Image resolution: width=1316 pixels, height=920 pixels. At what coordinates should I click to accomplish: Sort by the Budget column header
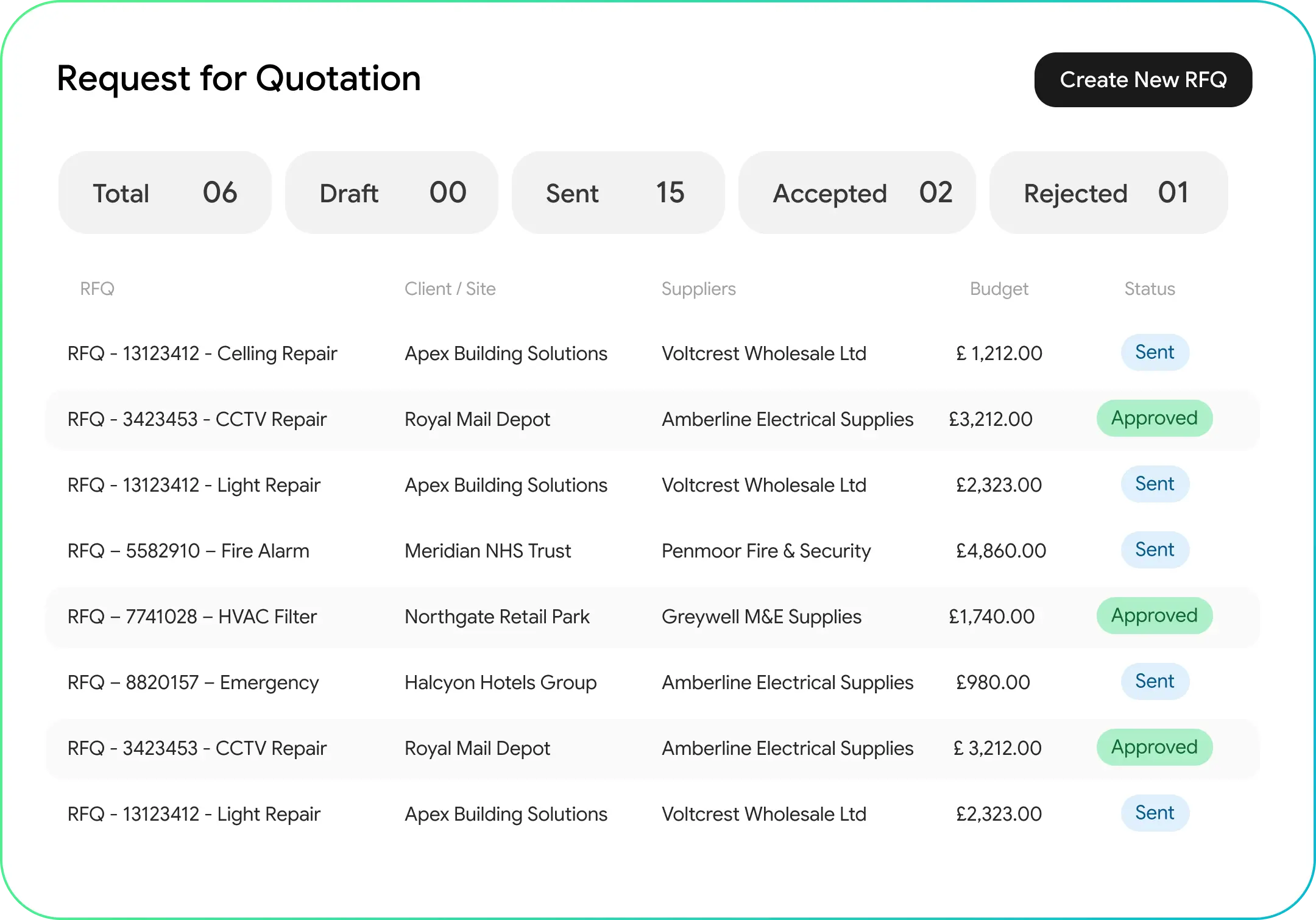[x=999, y=289]
